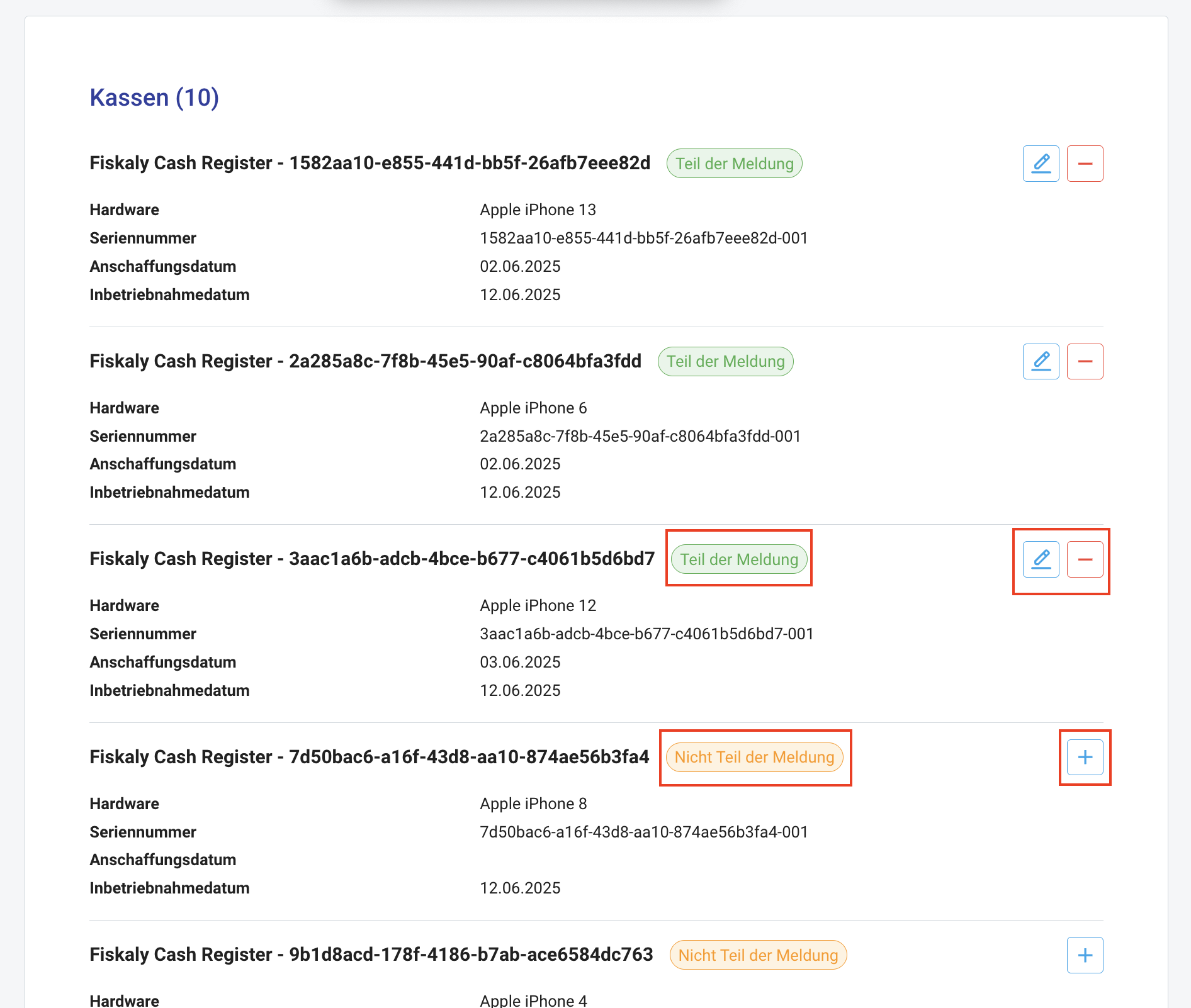Select title of Fiskaly Cash Register 1582aa10
1191x1008 pixels.
click(x=370, y=163)
